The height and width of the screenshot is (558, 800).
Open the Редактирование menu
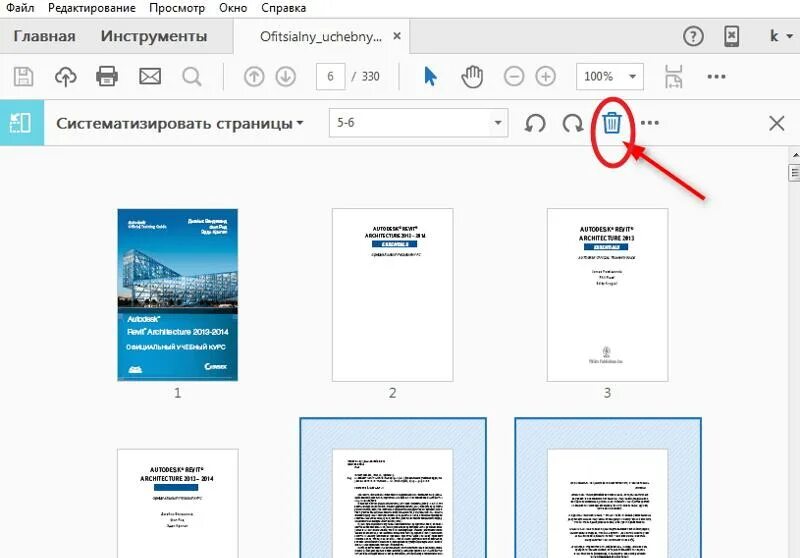coord(92,8)
